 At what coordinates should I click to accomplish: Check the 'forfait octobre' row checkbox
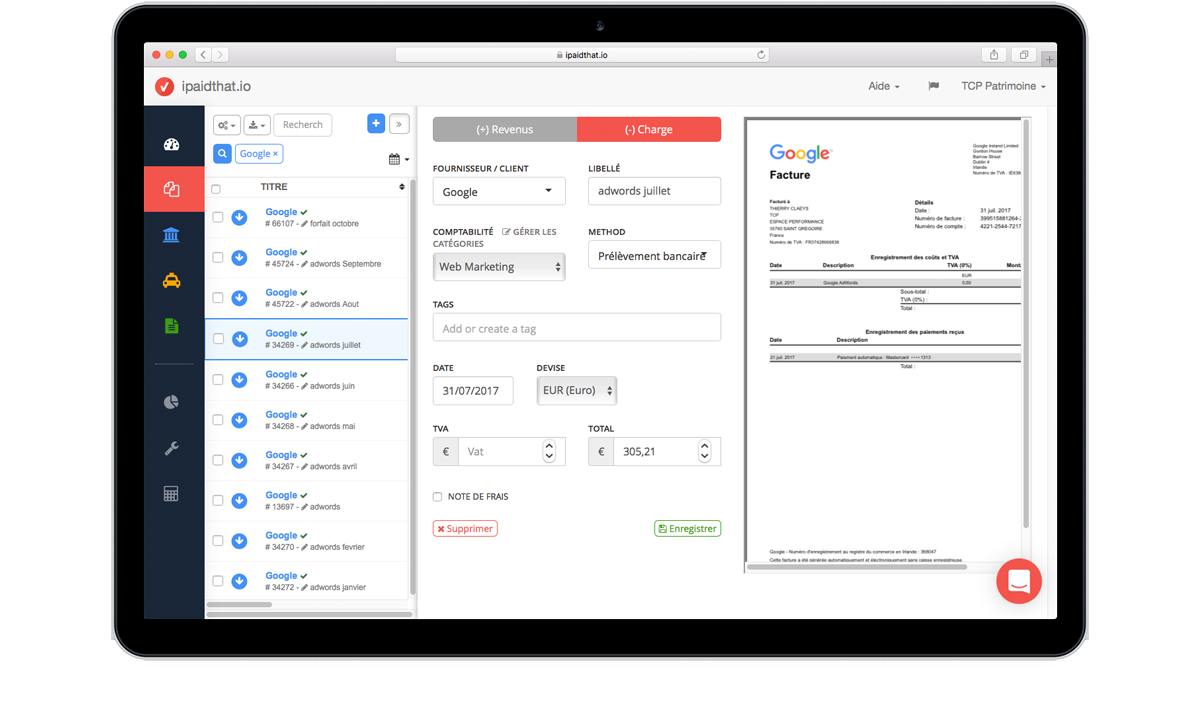[x=218, y=217]
